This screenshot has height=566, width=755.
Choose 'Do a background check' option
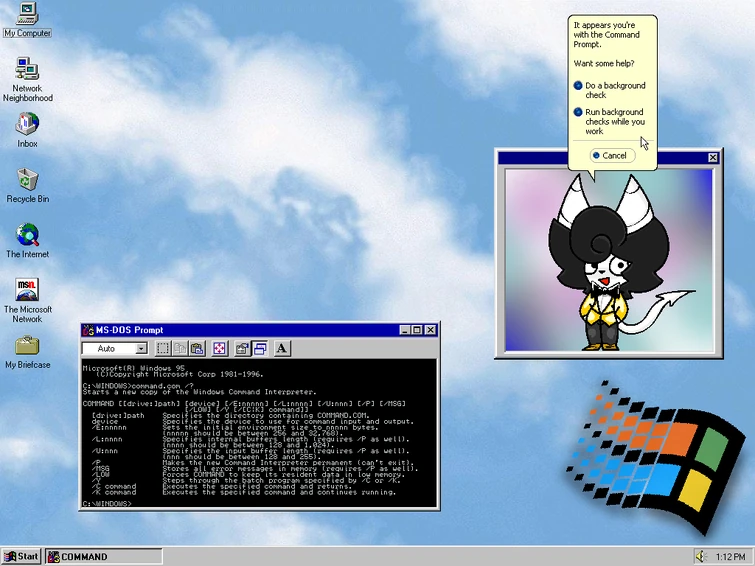610,90
